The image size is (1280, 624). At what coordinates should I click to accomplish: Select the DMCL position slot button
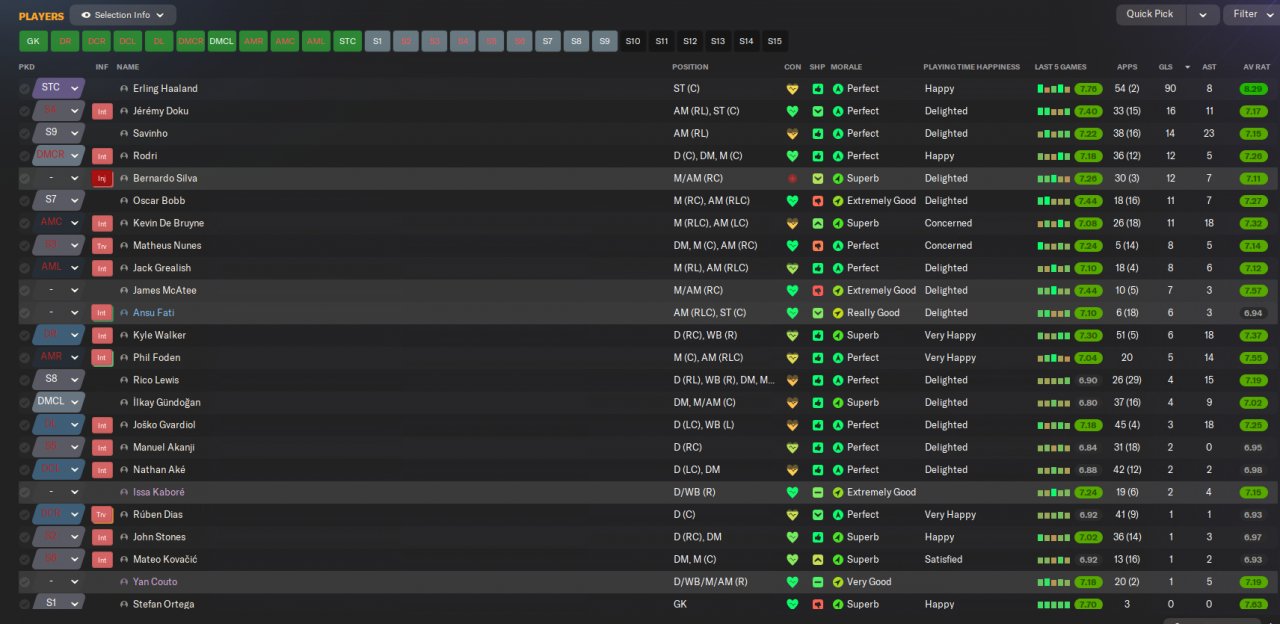pos(222,41)
